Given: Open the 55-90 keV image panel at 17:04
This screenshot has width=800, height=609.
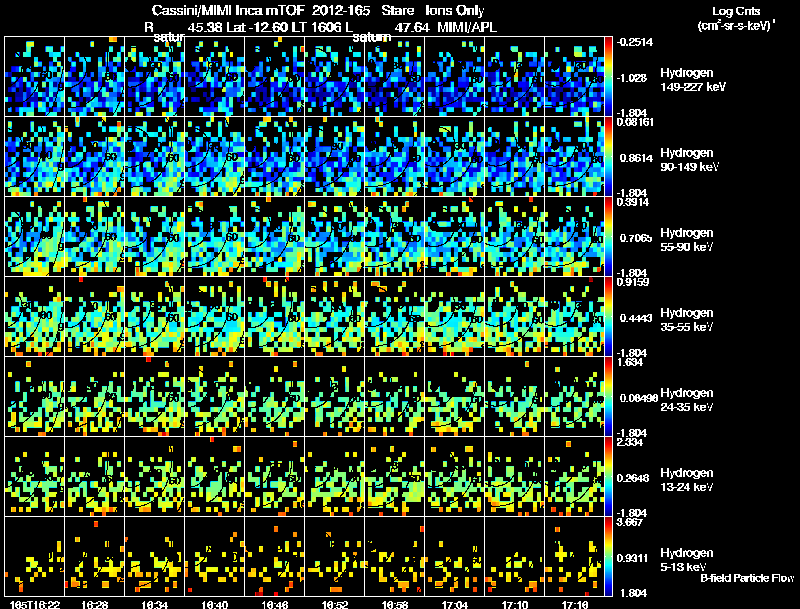Looking at the screenshot, I should (455, 237).
